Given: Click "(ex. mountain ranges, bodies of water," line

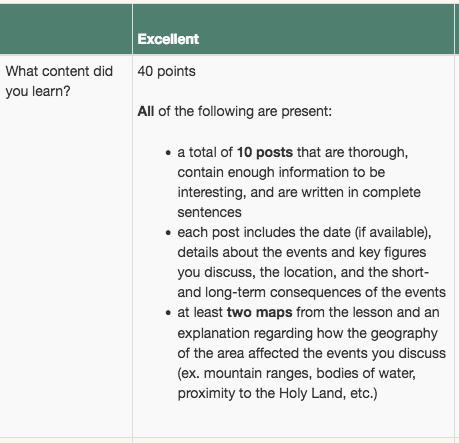Looking at the screenshot, I should 297,373.
